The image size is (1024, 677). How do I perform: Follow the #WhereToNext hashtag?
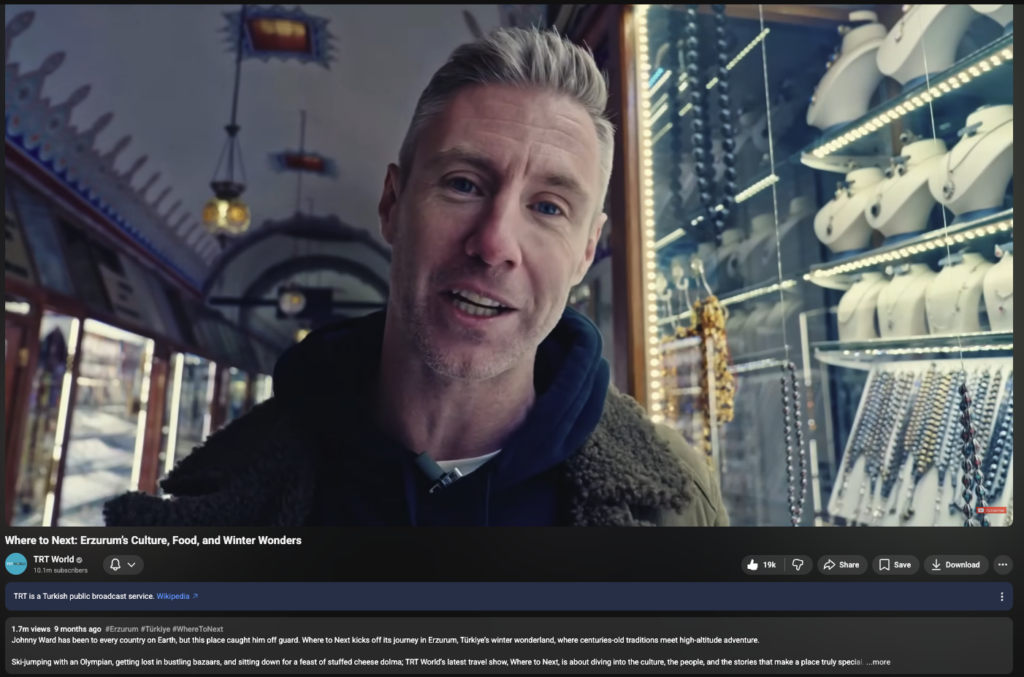pos(197,629)
